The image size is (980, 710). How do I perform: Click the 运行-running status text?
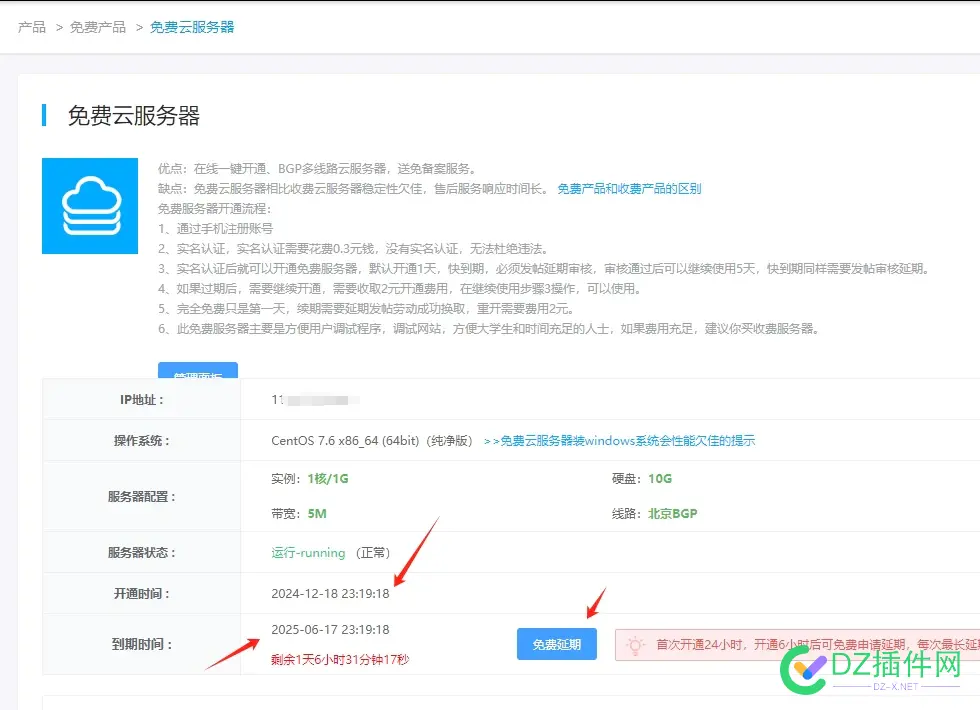click(x=307, y=552)
